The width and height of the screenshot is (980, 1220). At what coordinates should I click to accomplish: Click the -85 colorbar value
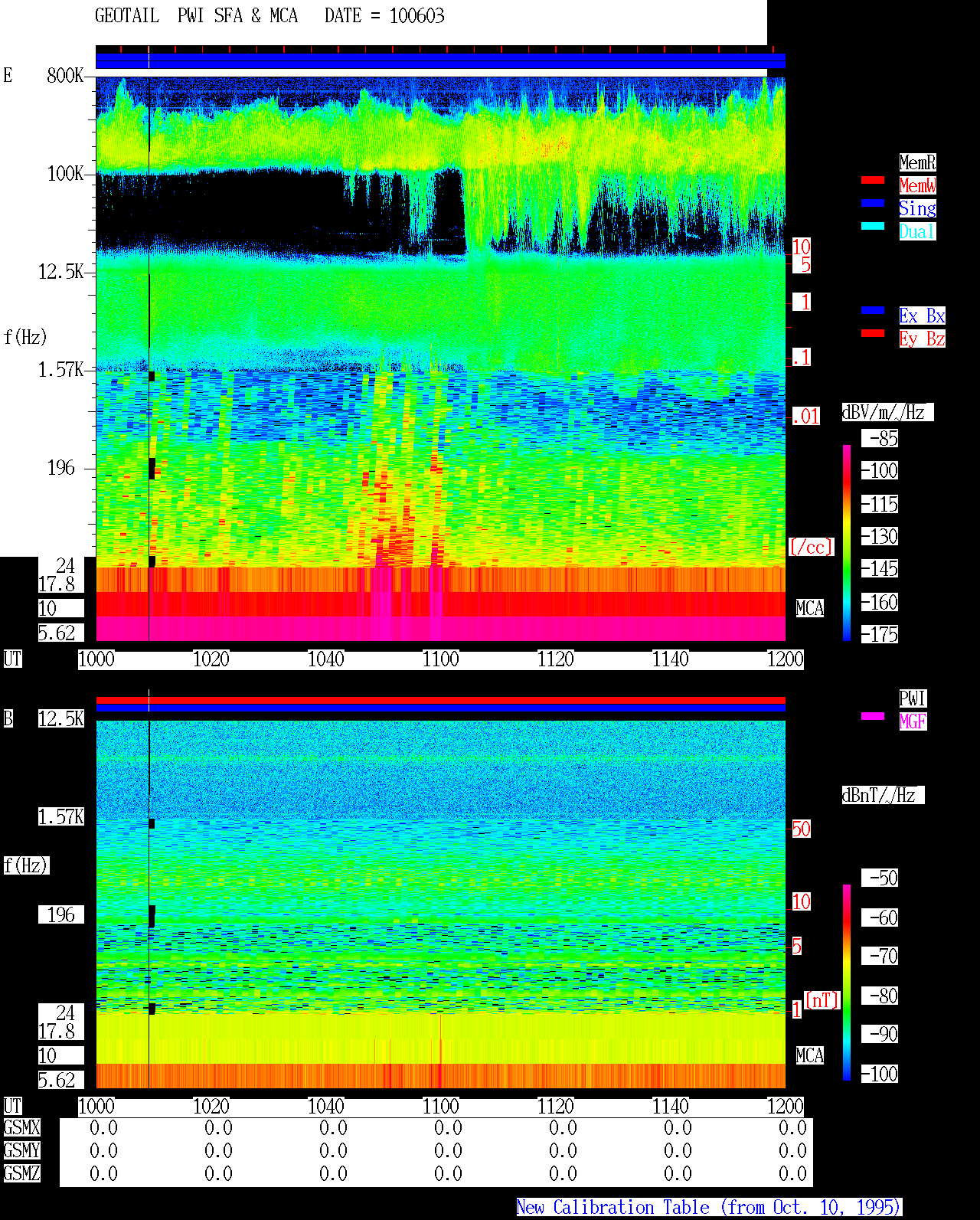tap(880, 439)
